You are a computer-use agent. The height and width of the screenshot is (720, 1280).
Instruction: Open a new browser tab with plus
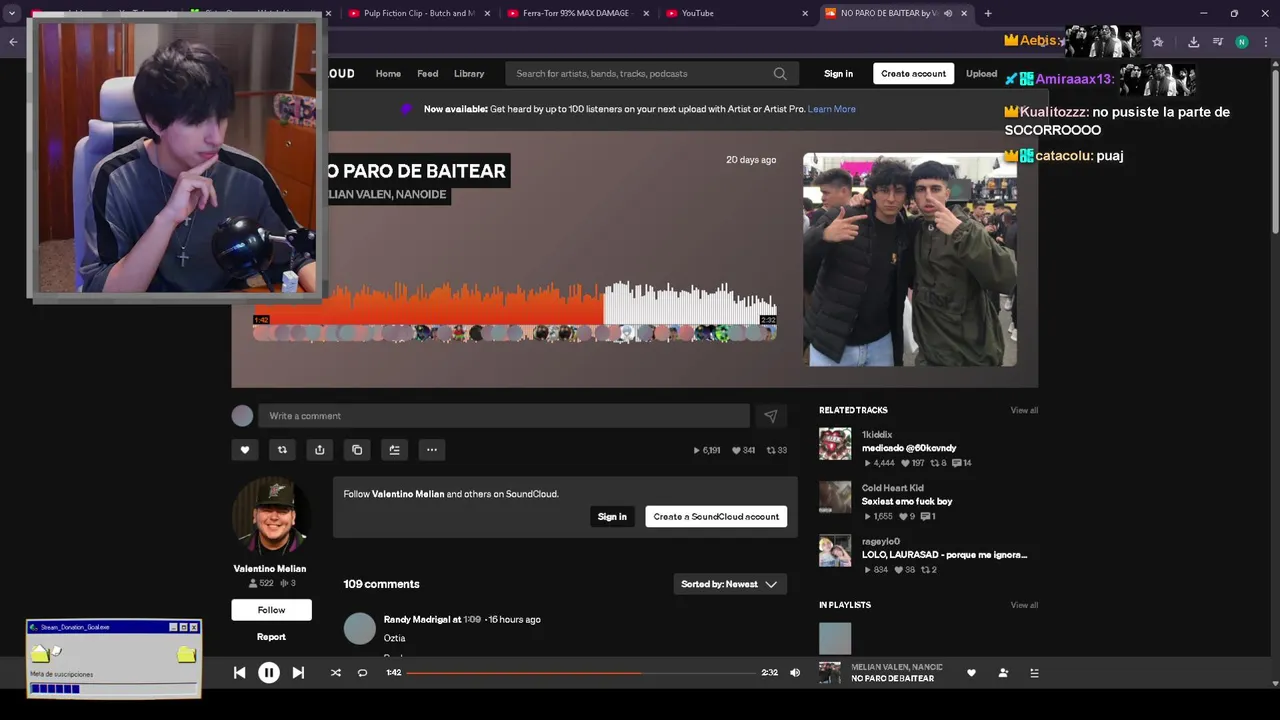coord(988,13)
